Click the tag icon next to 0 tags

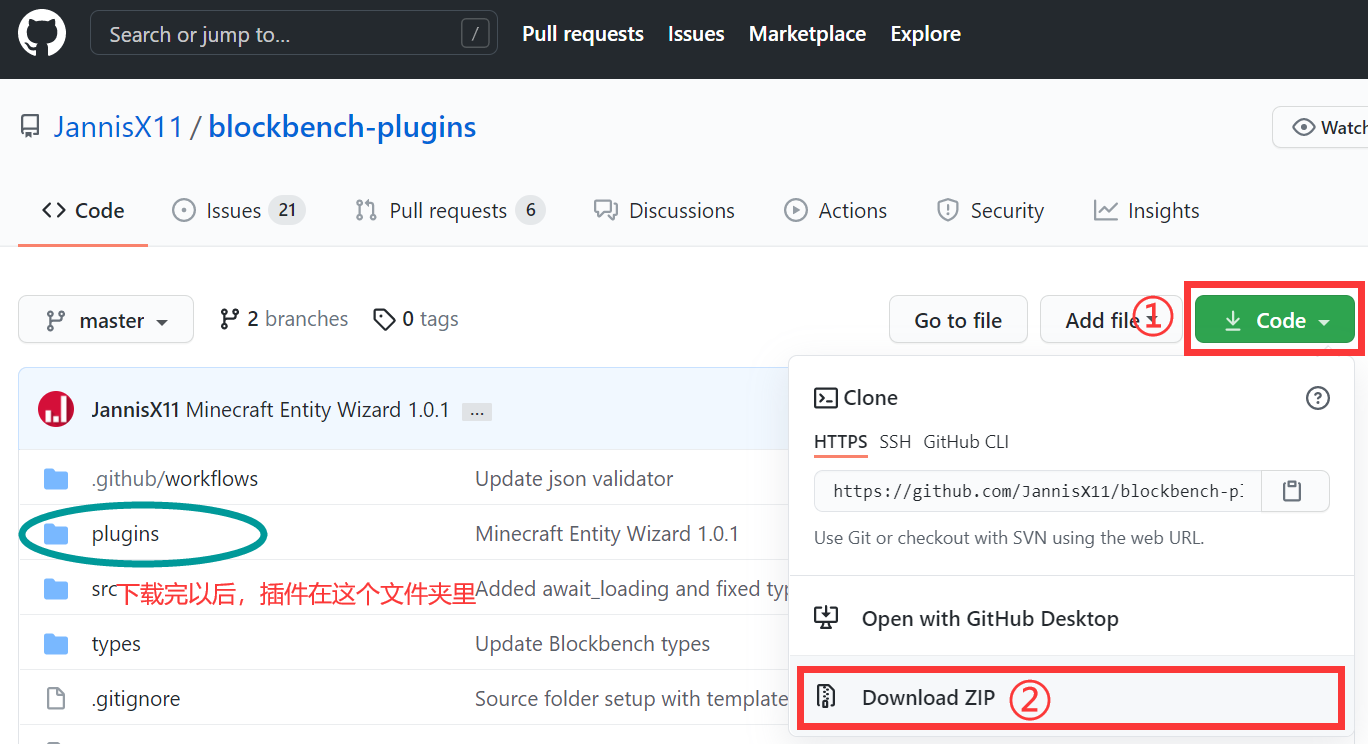384,319
